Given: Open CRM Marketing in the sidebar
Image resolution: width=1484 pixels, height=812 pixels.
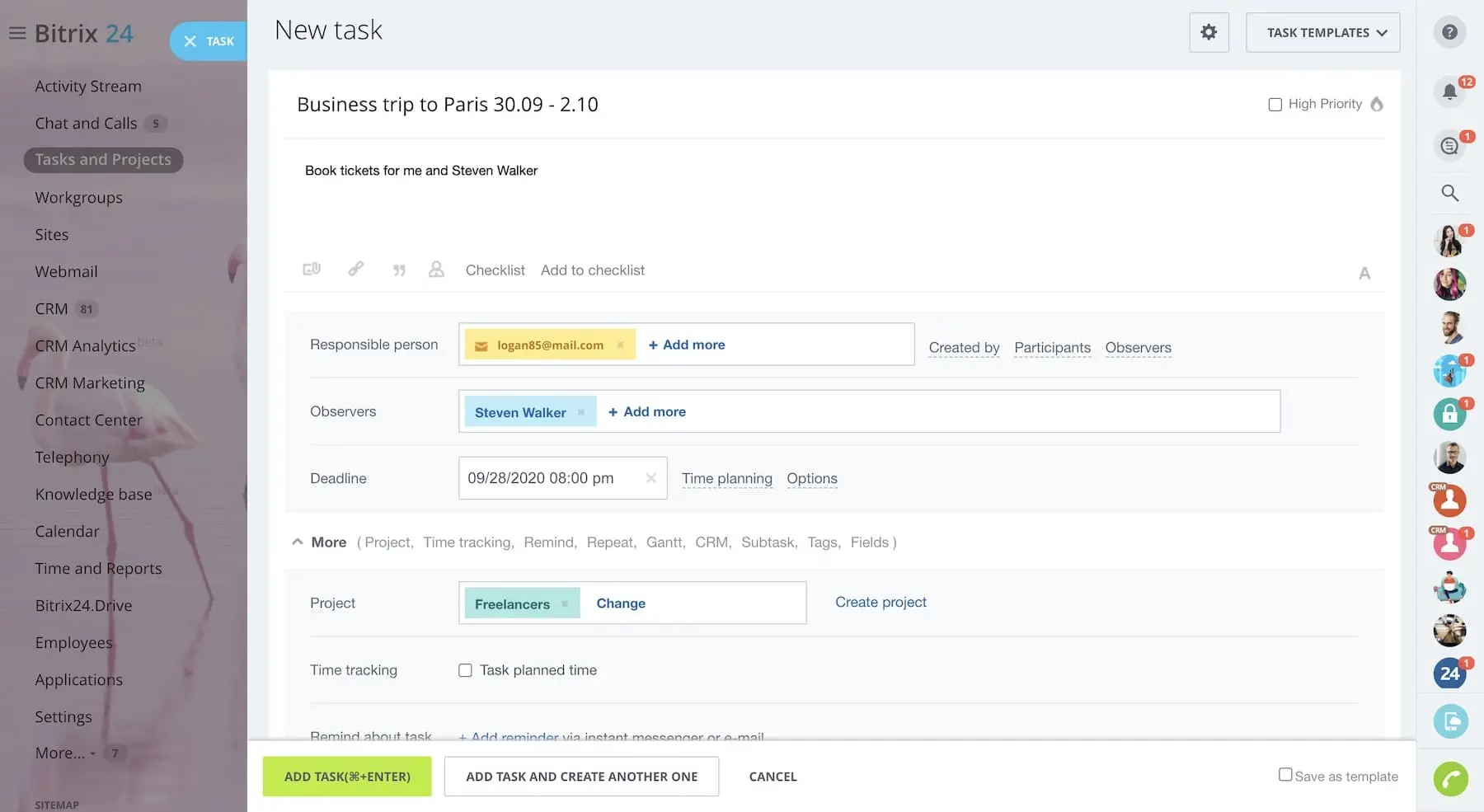Looking at the screenshot, I should click(x=90, y=383).
